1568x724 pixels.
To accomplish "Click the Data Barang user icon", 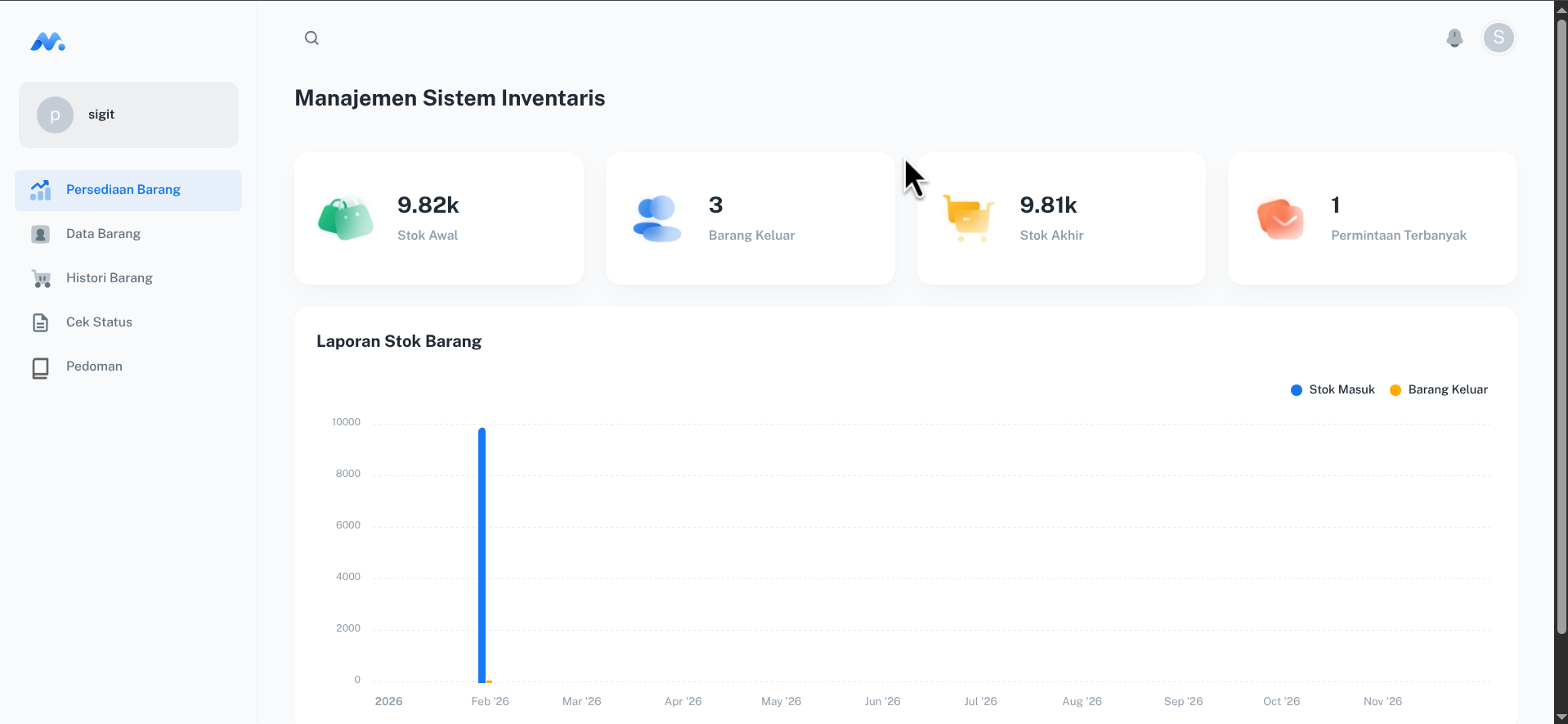I will (x=40, y=234).
